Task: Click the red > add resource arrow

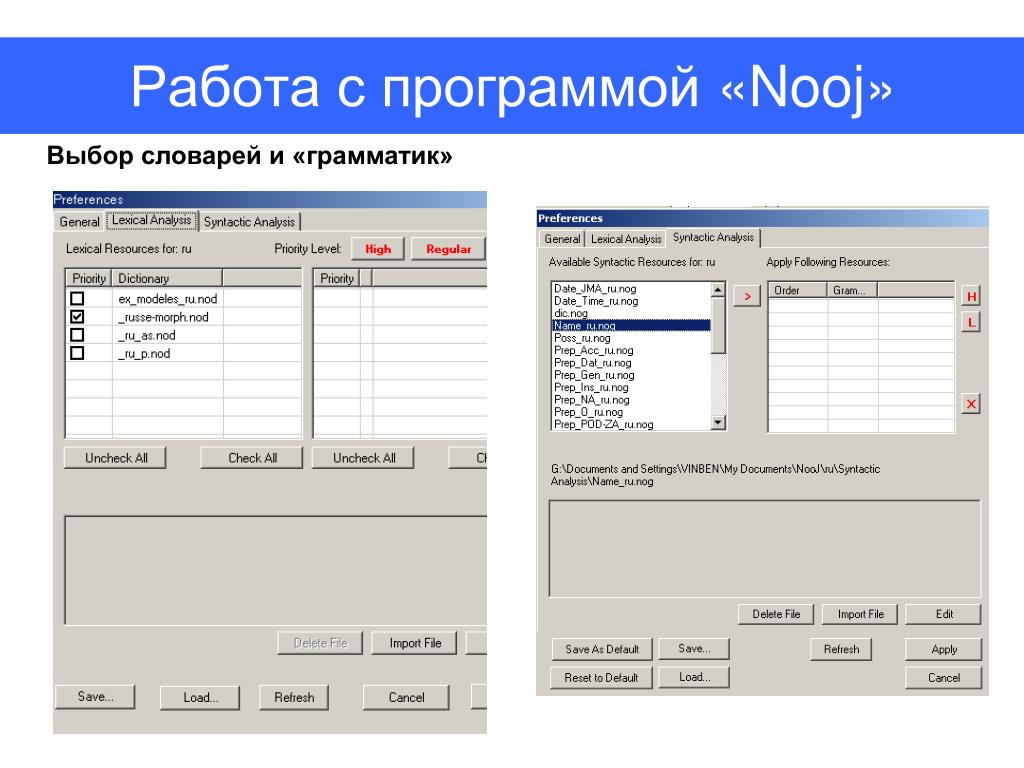Action: (747, 296)
